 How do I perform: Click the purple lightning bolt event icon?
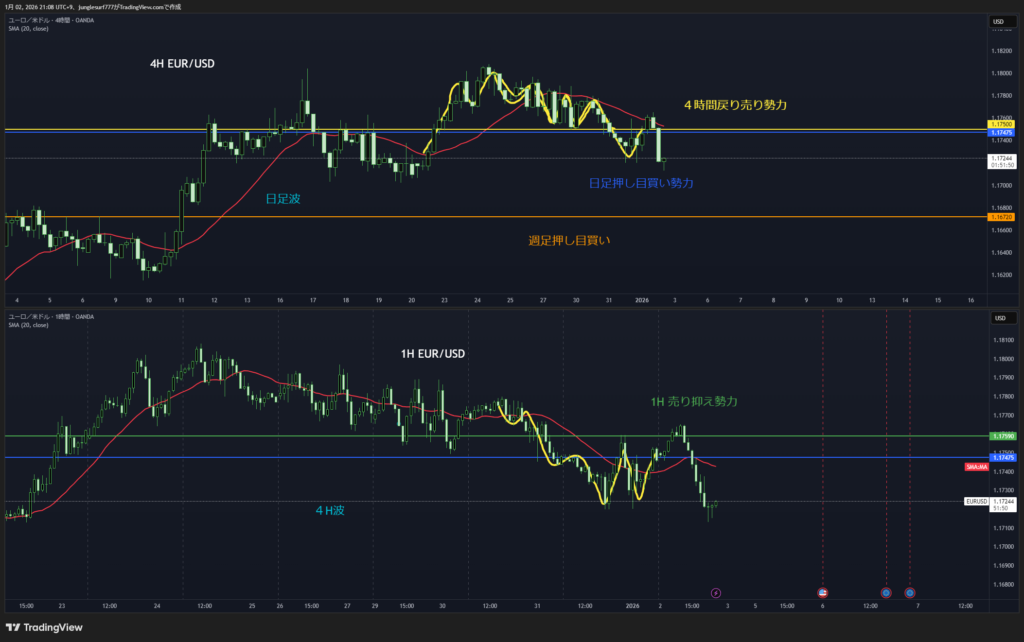715,593
